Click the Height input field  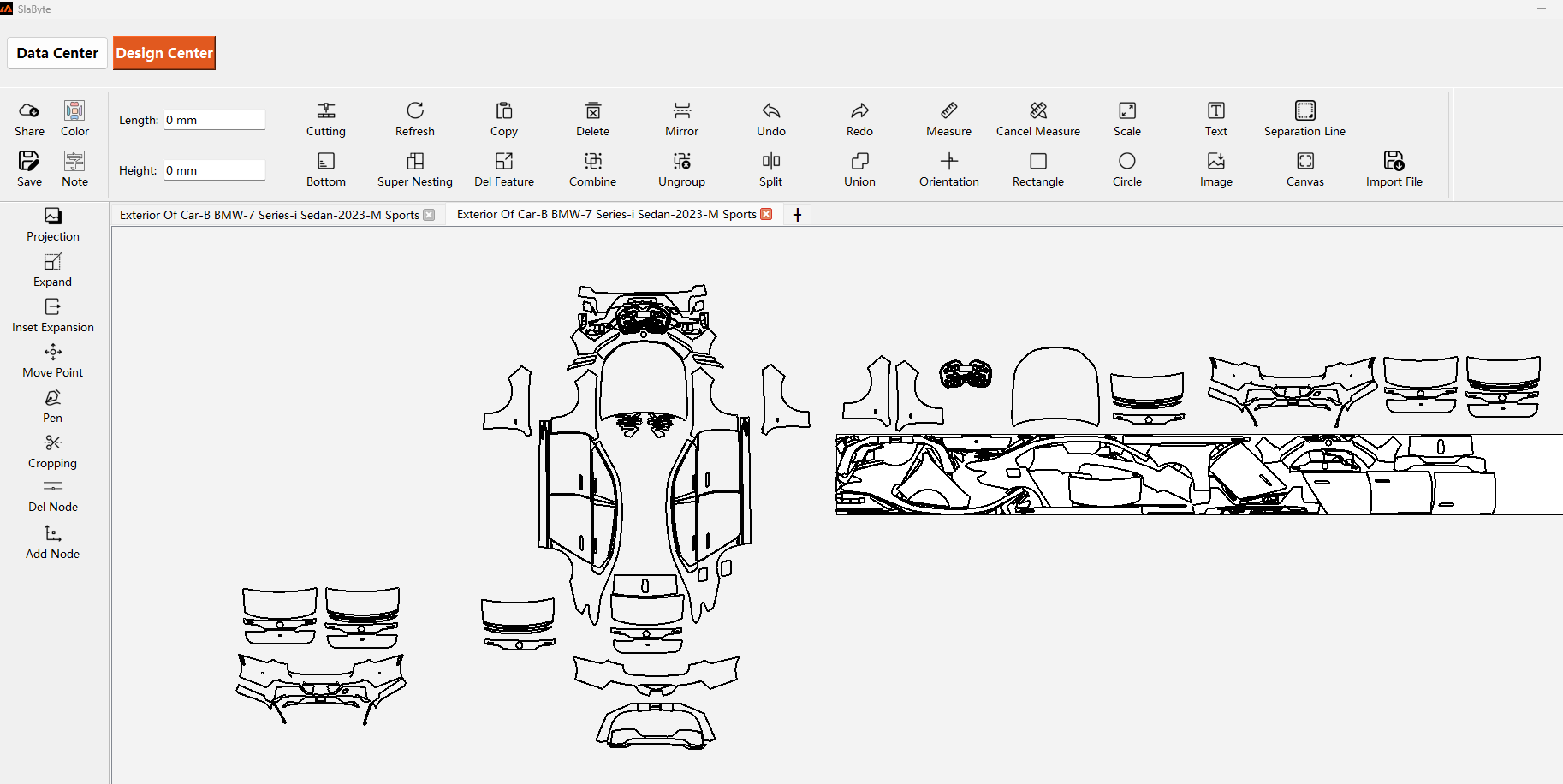(x=214, y=170)
